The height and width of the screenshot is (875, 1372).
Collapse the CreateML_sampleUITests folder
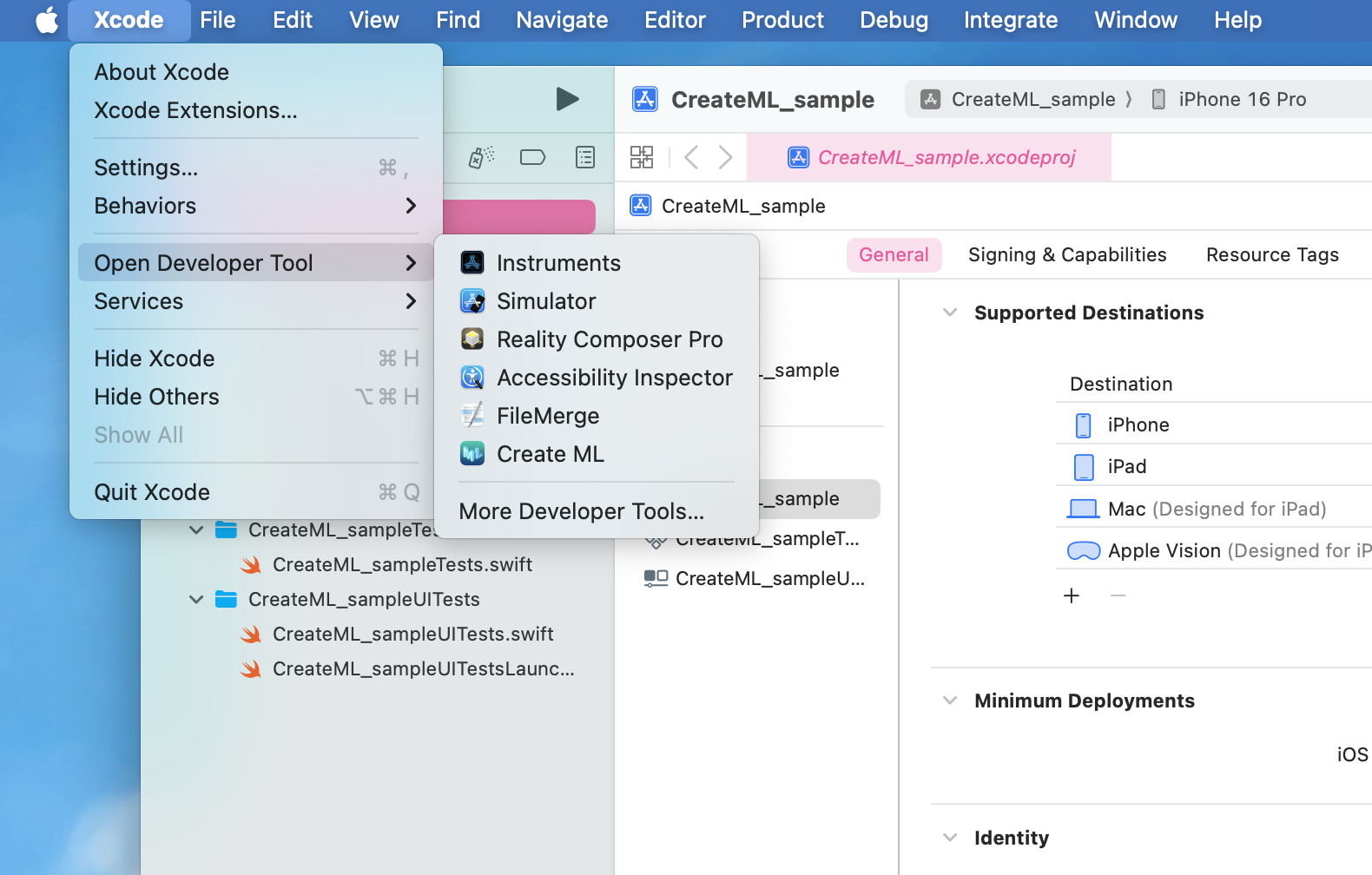pyautogui.click(x=196, y=600)
